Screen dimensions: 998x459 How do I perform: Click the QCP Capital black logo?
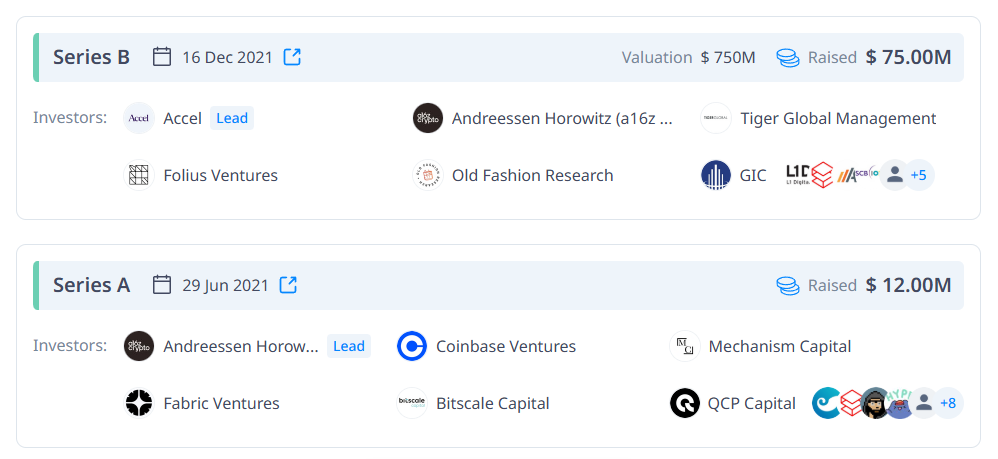(685, 403)
